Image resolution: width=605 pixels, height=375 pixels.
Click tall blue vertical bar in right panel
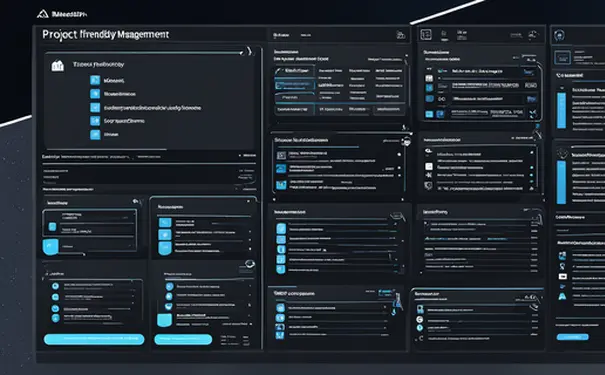tap(561, 110)
